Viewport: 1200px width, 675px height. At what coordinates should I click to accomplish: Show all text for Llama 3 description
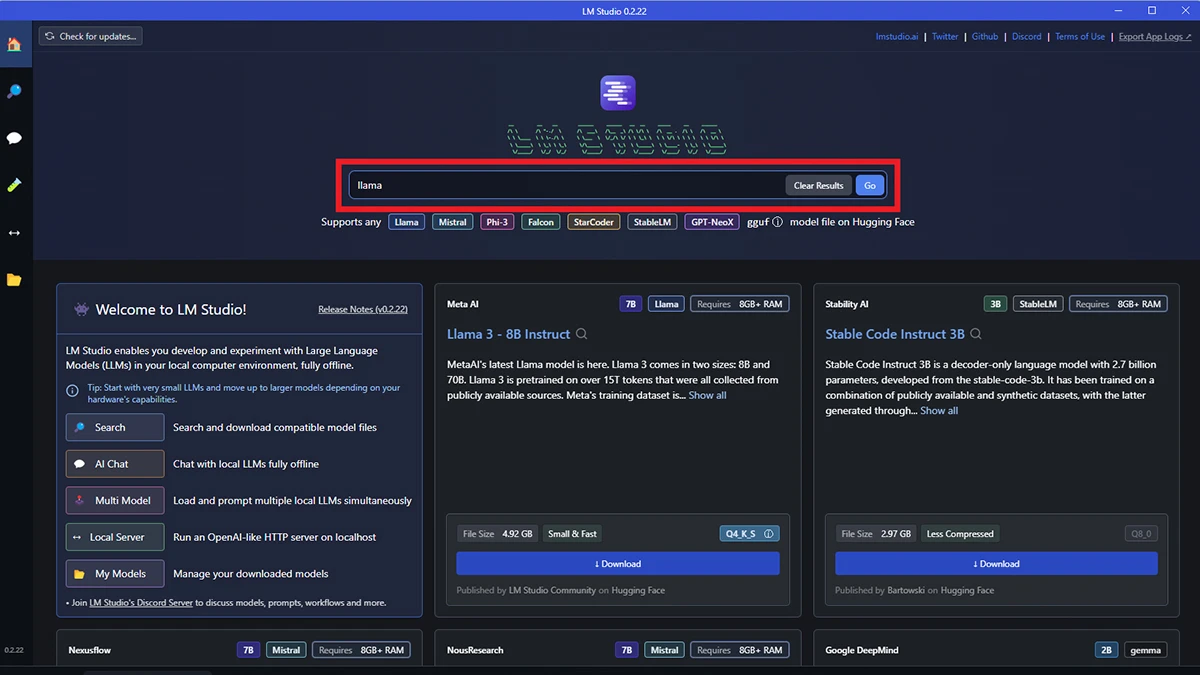tap(707, 395)
